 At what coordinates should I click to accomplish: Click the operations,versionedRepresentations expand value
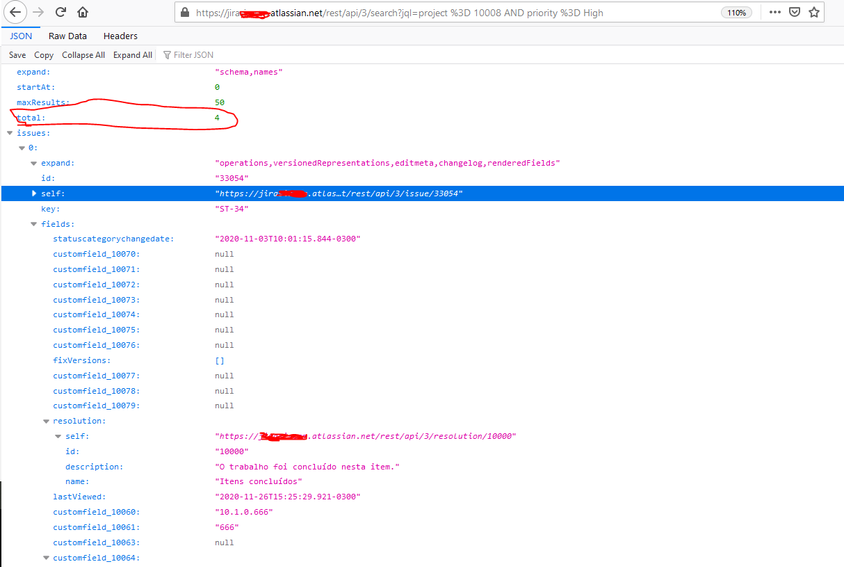tap(387, 163)
